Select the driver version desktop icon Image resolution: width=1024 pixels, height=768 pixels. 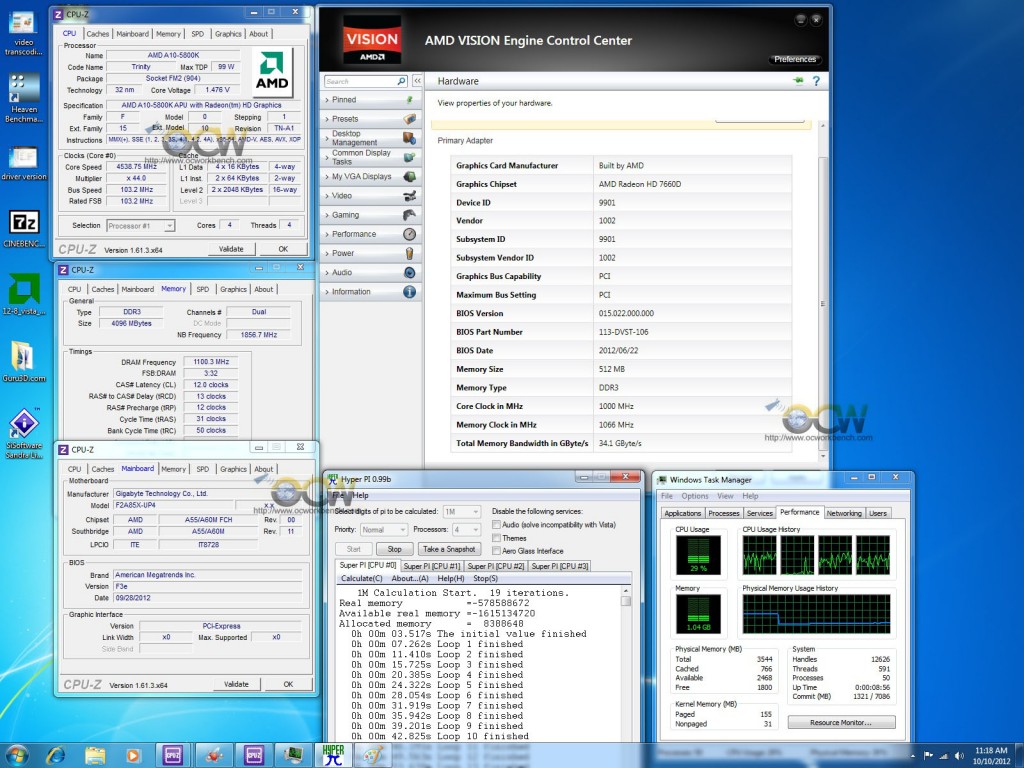(x=24, y=163)
